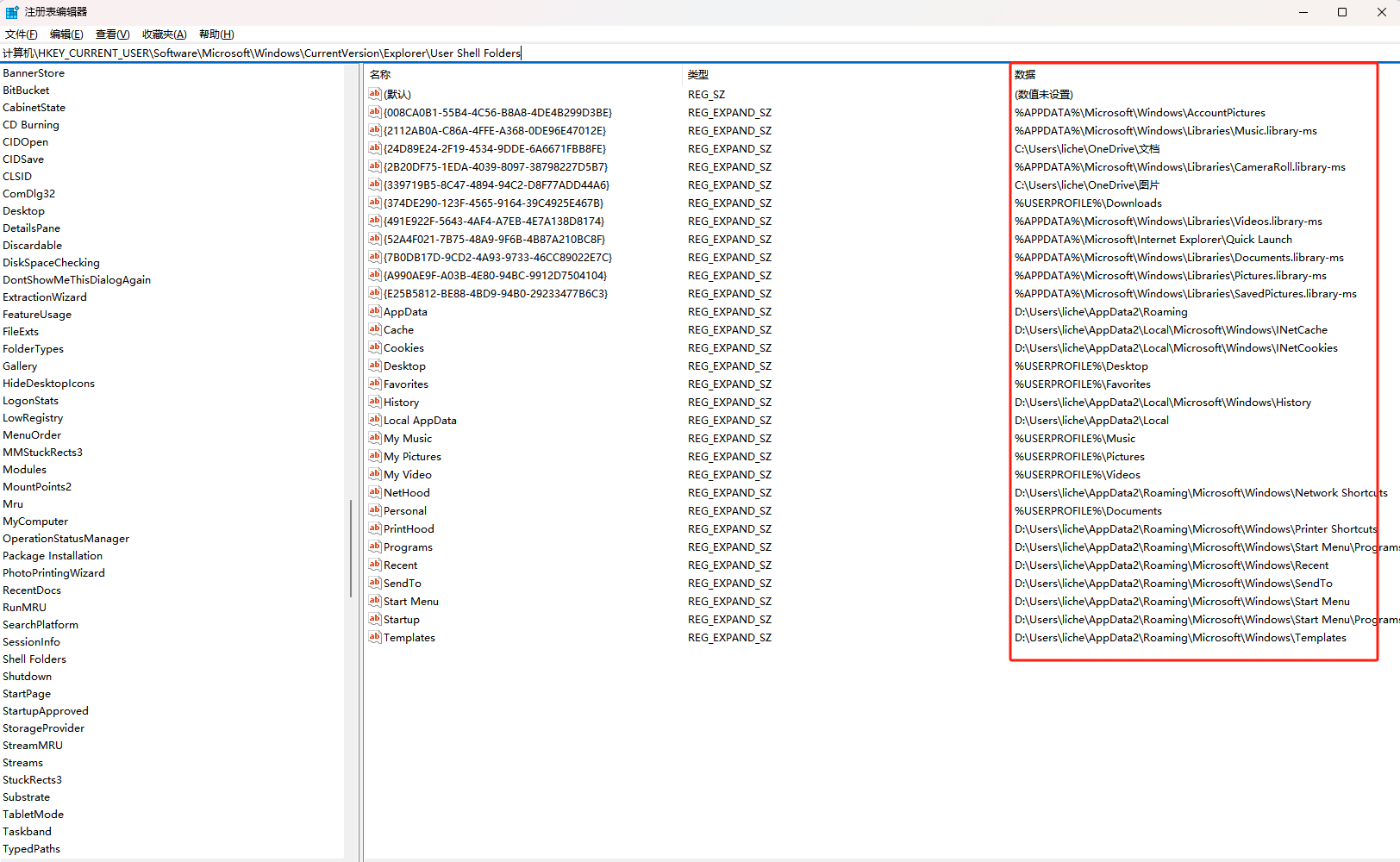1400x862 pixels.
Task: Click the icon beside the Cookies value
Action: click(373, 347)
